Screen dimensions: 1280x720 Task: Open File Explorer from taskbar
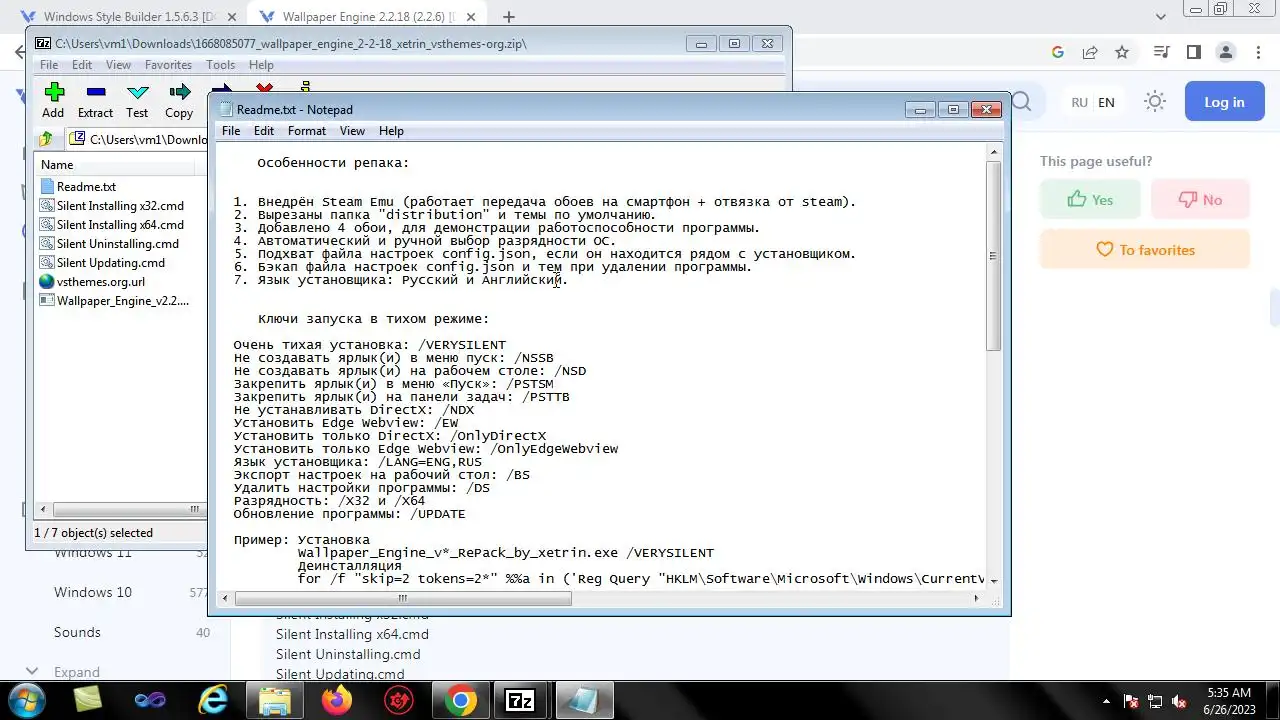point(275,699)
